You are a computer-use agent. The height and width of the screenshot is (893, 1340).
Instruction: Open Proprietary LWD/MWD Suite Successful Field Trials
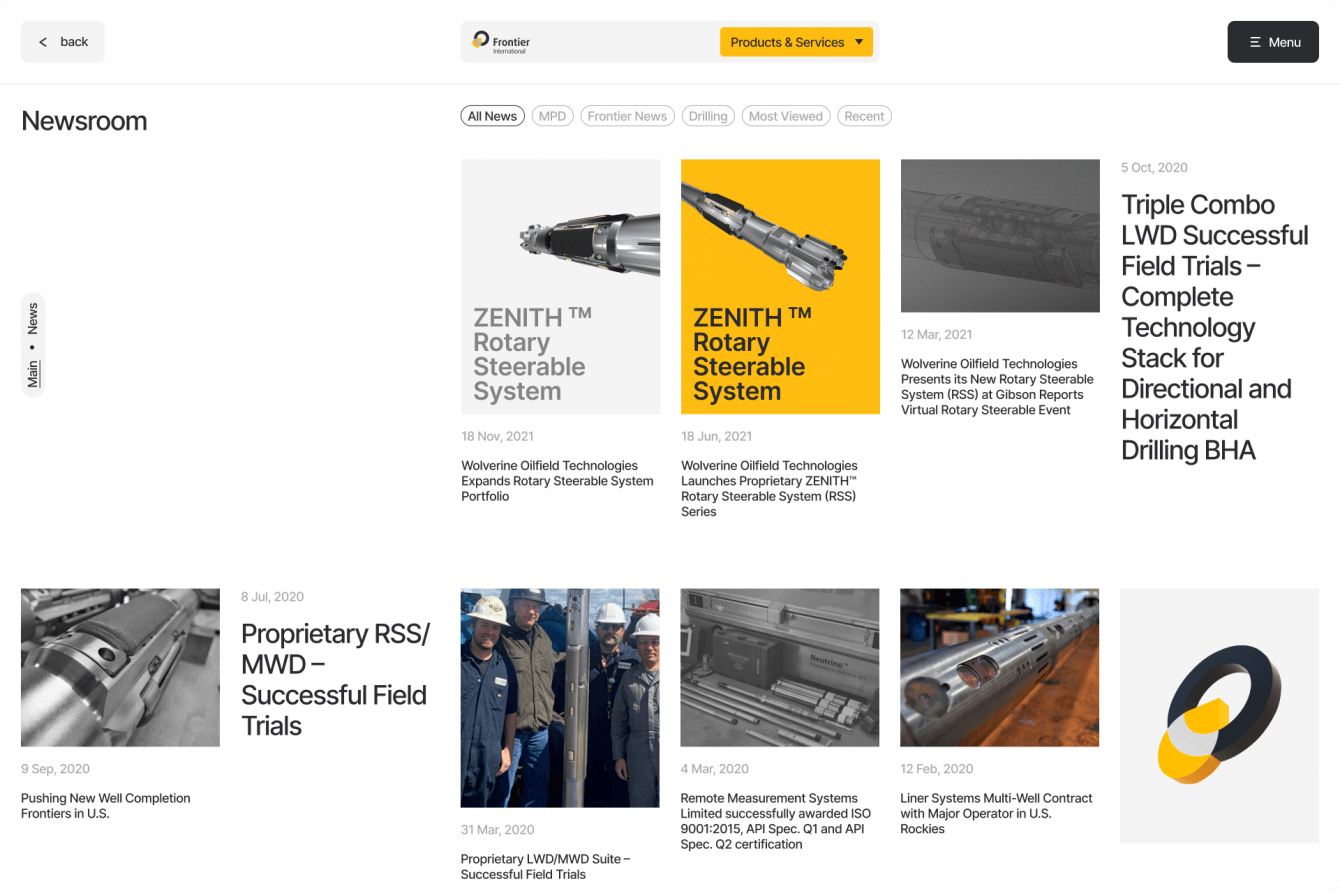(x=545, y=867)
